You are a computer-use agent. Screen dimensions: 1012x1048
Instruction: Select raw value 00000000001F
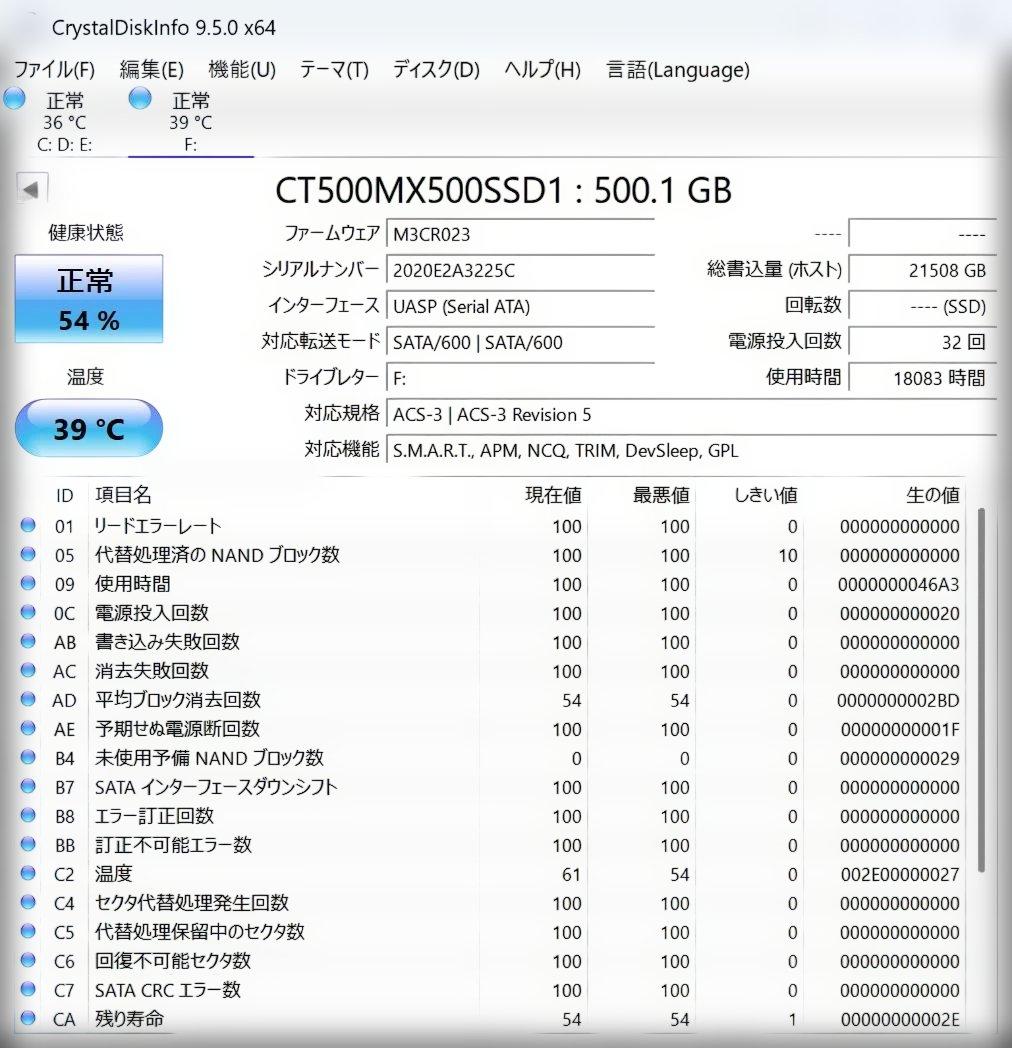(900, 729)
